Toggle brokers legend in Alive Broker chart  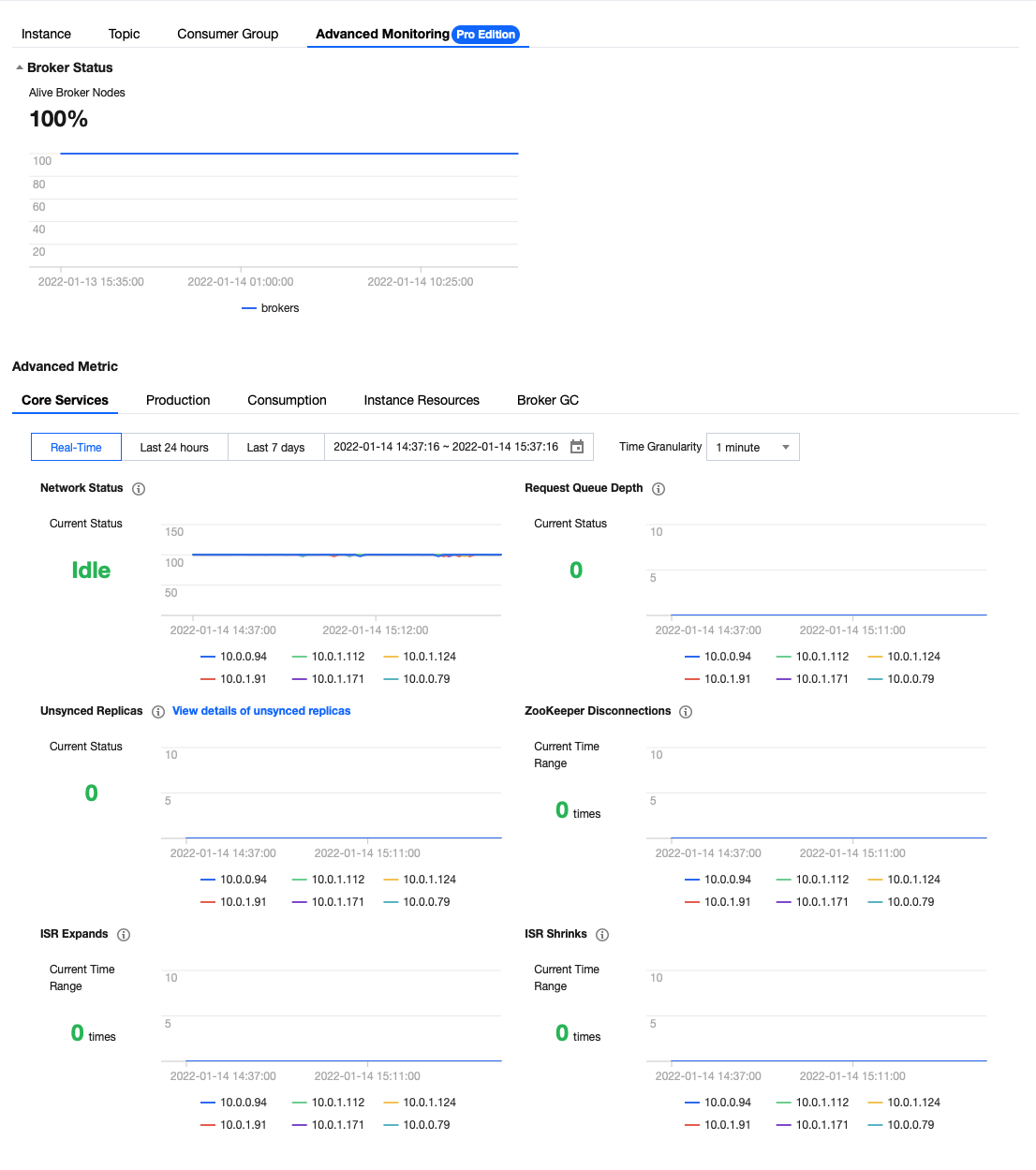271,308
